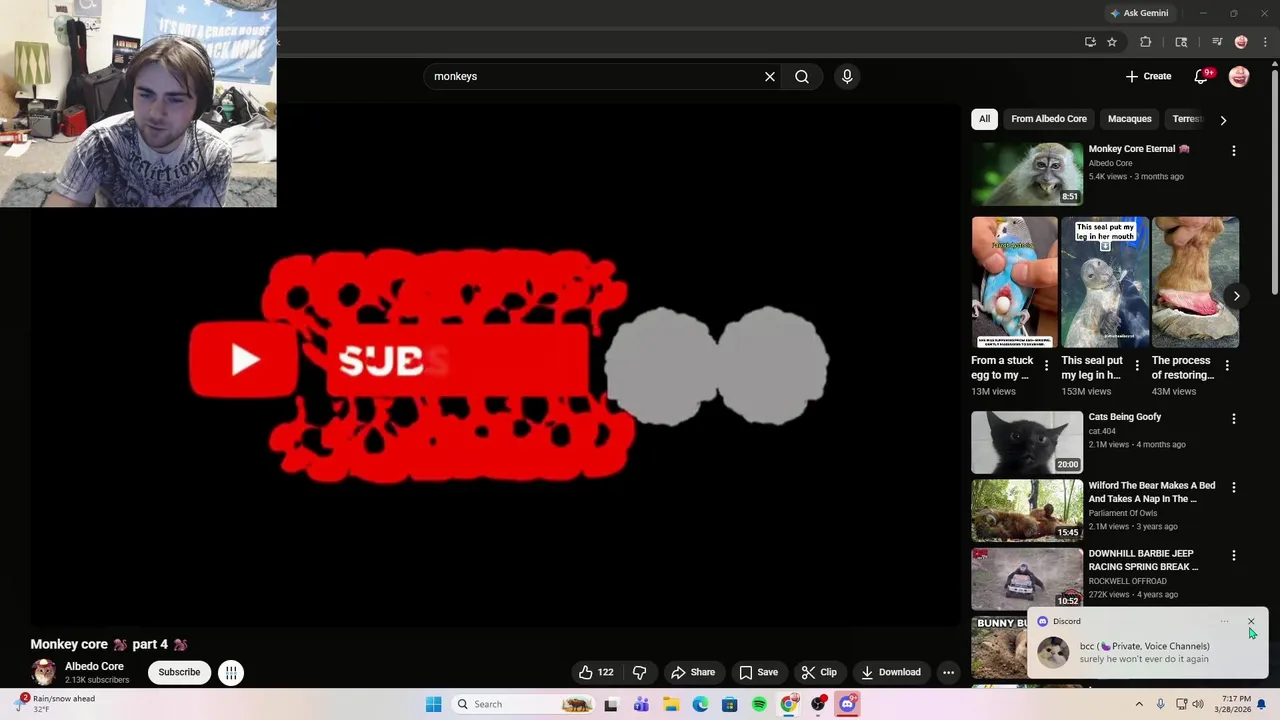Install this page as an app
Image resolution: width=1280 pixels, height=720 pixels.
click(x=1090, y=42)
